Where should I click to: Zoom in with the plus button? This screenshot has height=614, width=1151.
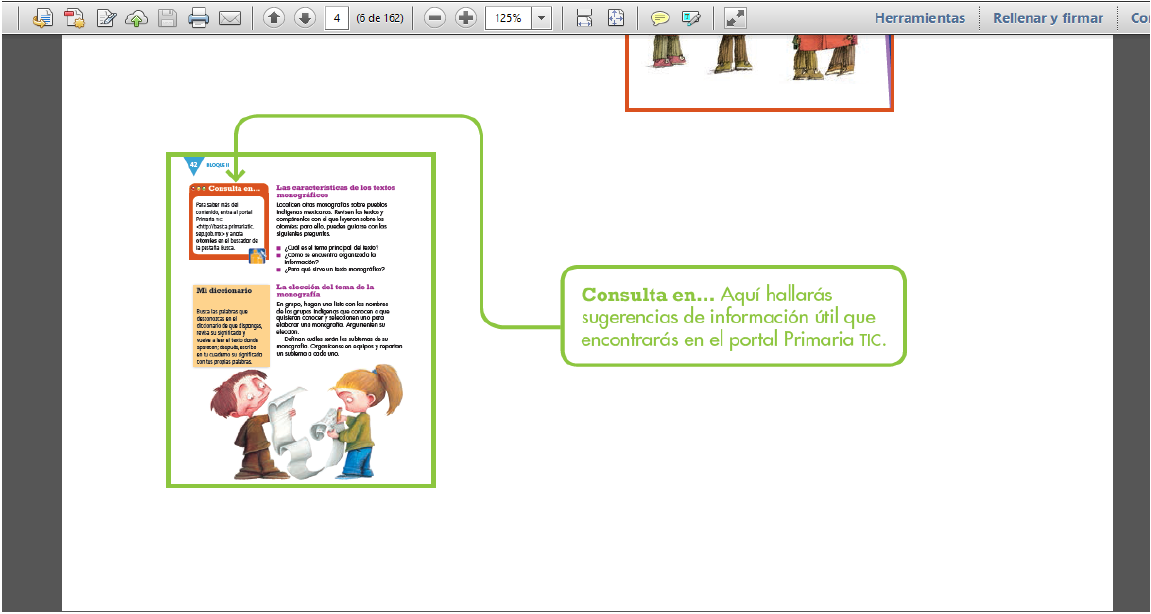(x=466, y=18)
